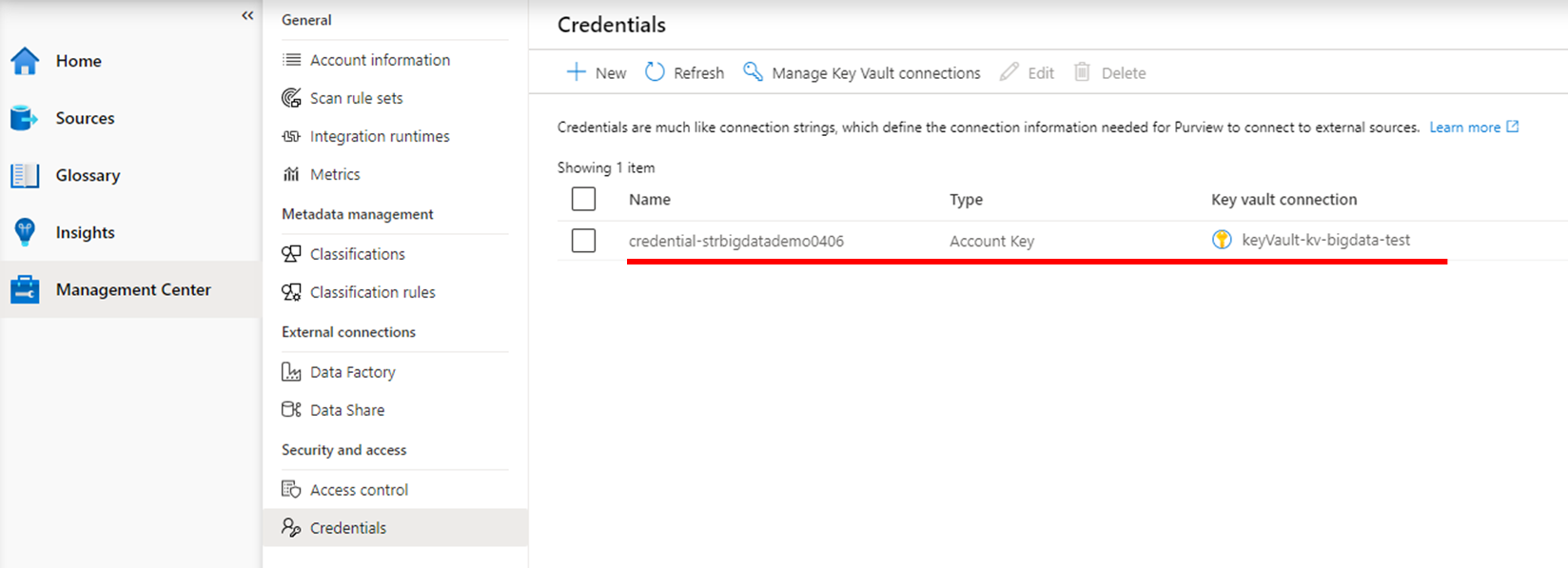Click the New plus icon
This screenshot has height=568, width=1568.
tap(577, 72)
